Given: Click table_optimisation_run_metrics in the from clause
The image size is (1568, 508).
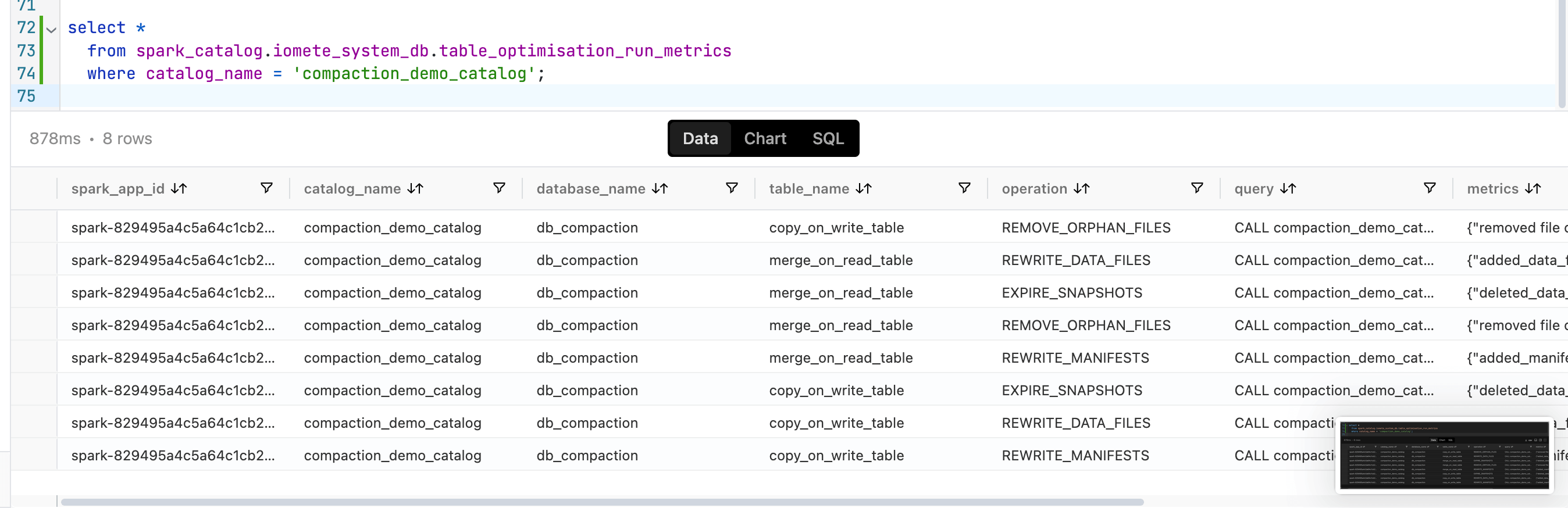Looking at the screenshot, I should coord(585,51).
